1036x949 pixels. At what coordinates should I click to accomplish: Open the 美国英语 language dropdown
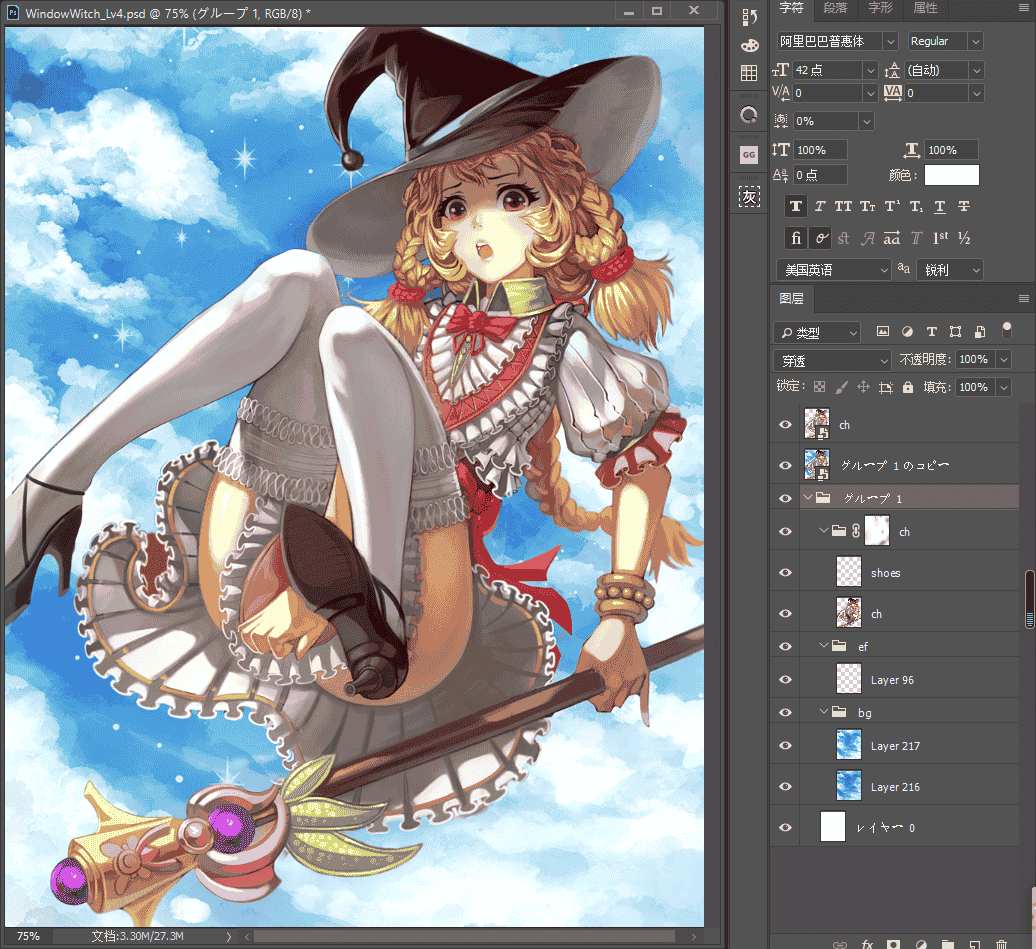click(x=834, y=270)
